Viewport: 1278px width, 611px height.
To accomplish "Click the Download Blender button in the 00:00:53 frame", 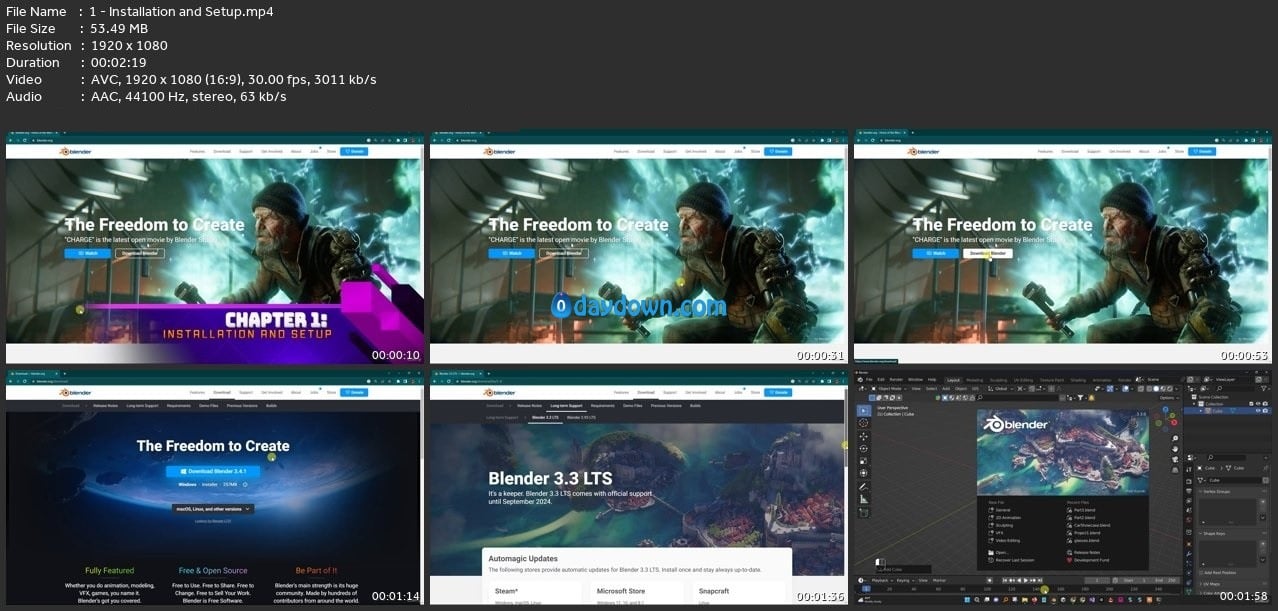I will [988, 253].
